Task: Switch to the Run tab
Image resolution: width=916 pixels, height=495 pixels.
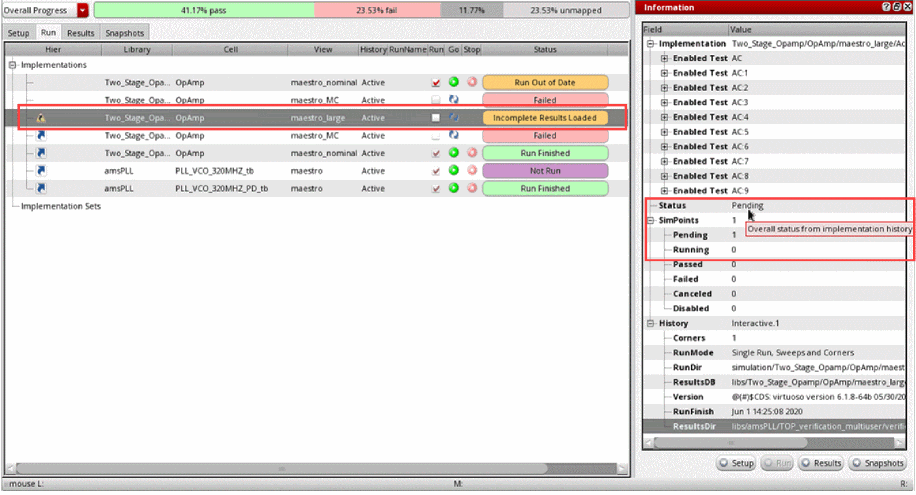Action: pos(48,32)
